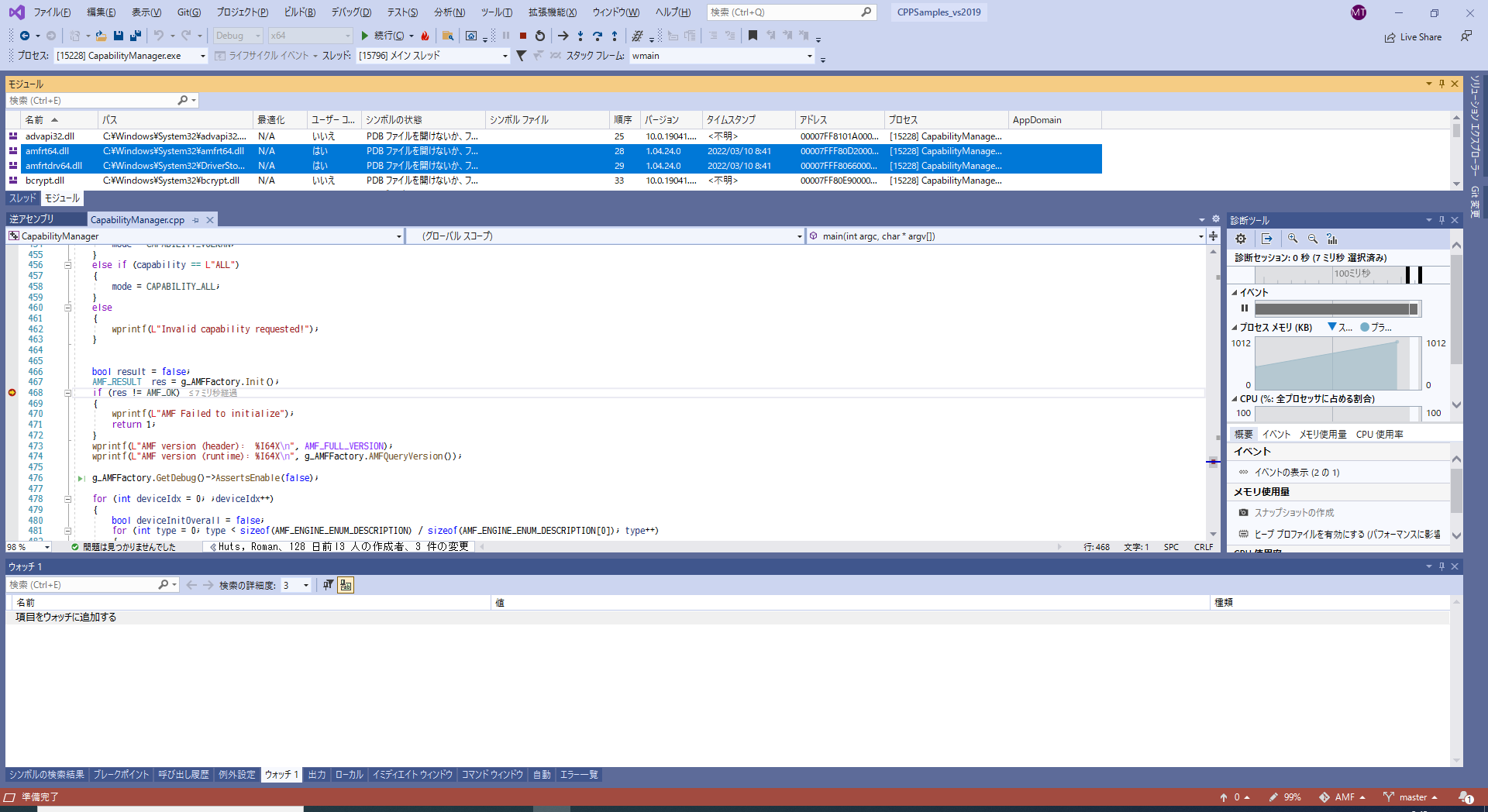
Task: Open the 98% editor zoom selector
Action: click(x=28, y=547)
